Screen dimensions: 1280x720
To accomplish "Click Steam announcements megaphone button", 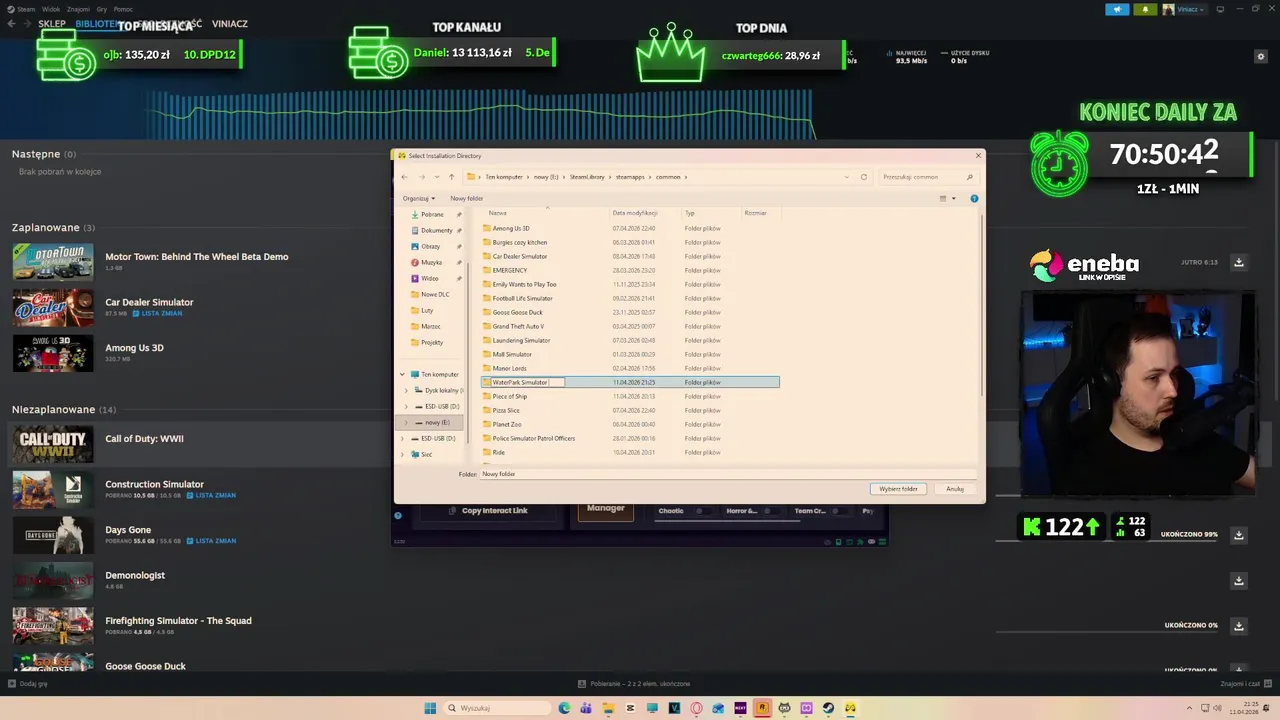I will [1117, 9].
